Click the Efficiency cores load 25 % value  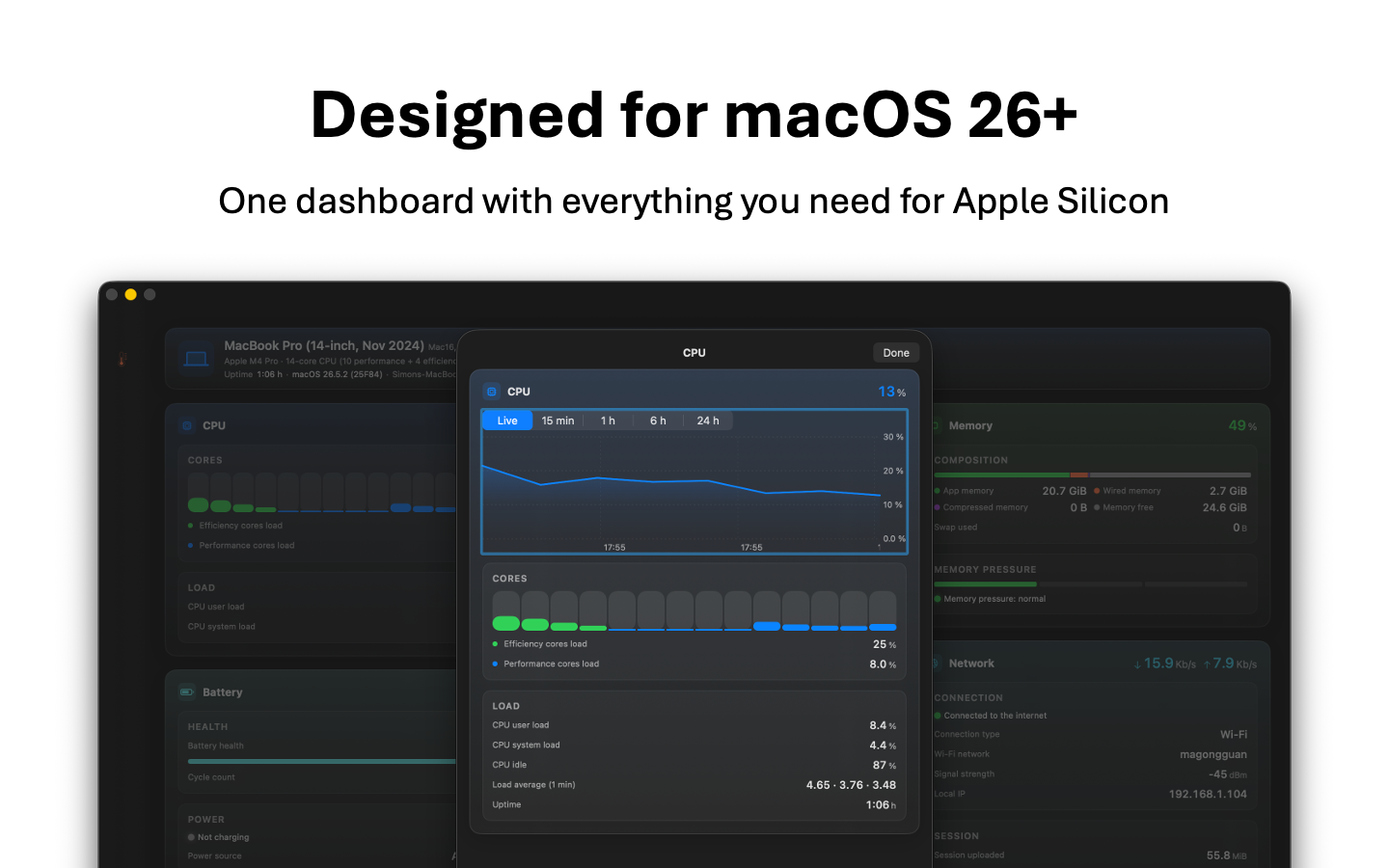click(885, 644)
